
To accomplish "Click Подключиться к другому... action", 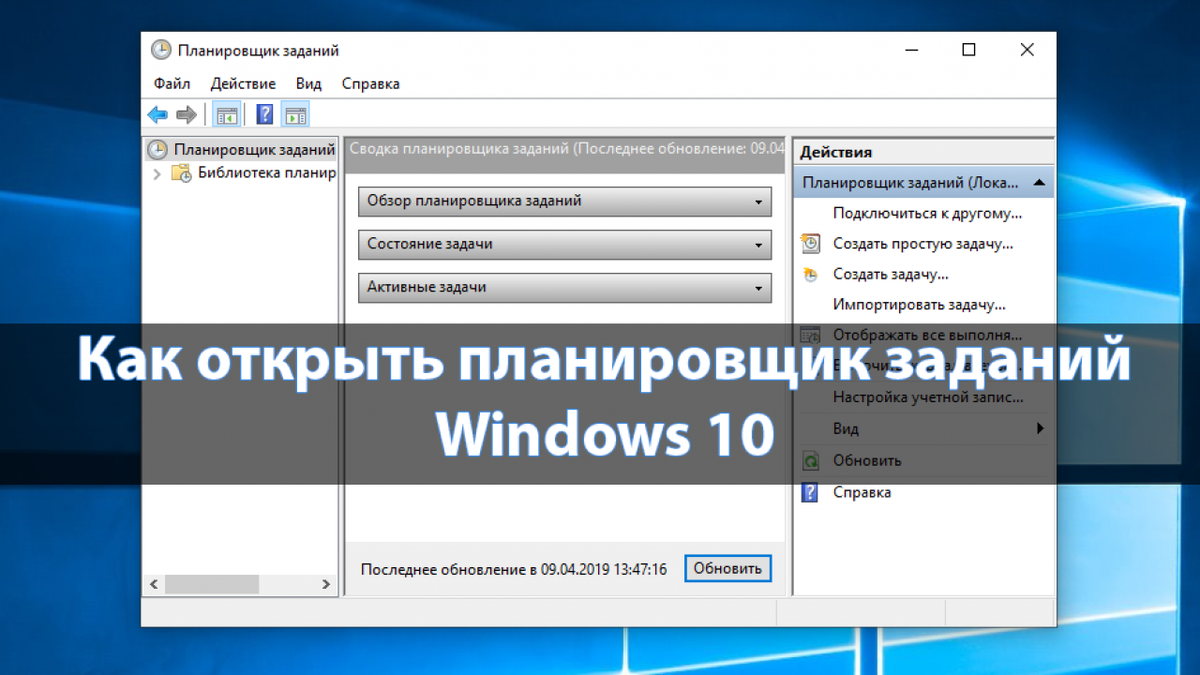I will pyautogui.click(x=927, y=213).
